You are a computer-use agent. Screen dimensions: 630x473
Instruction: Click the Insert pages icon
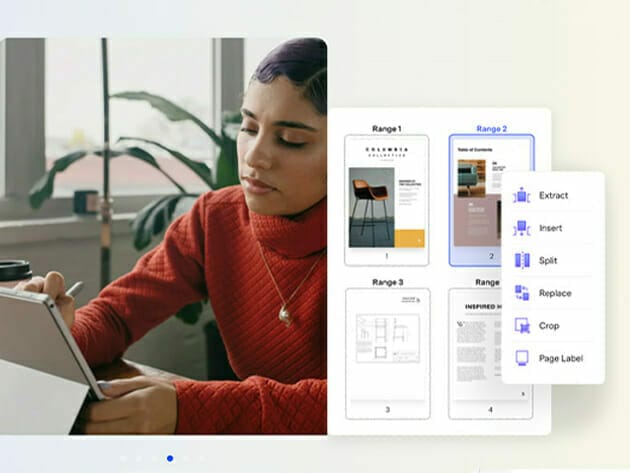521,228
